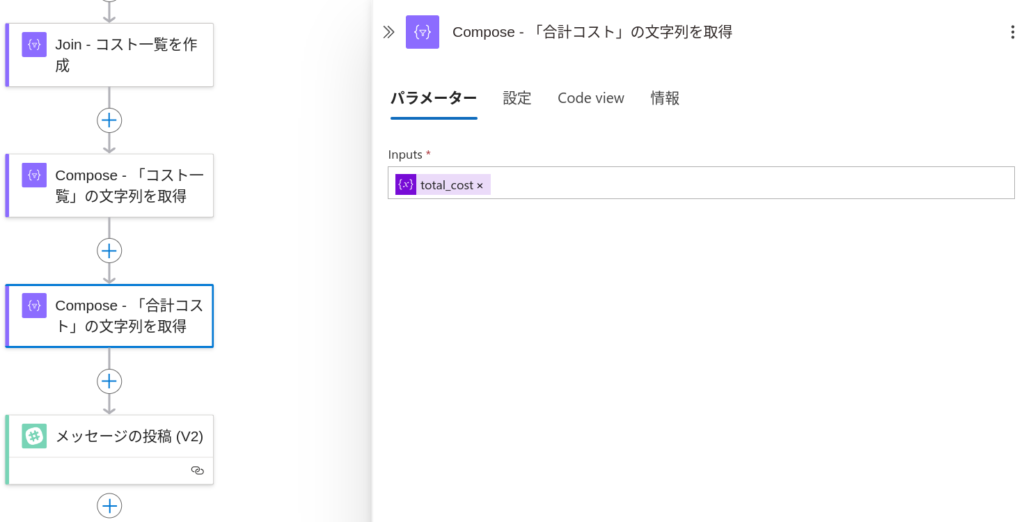Switch to the 情報 tab
Viewport: 1024px width, 522px height.
(x=665, y=98)
